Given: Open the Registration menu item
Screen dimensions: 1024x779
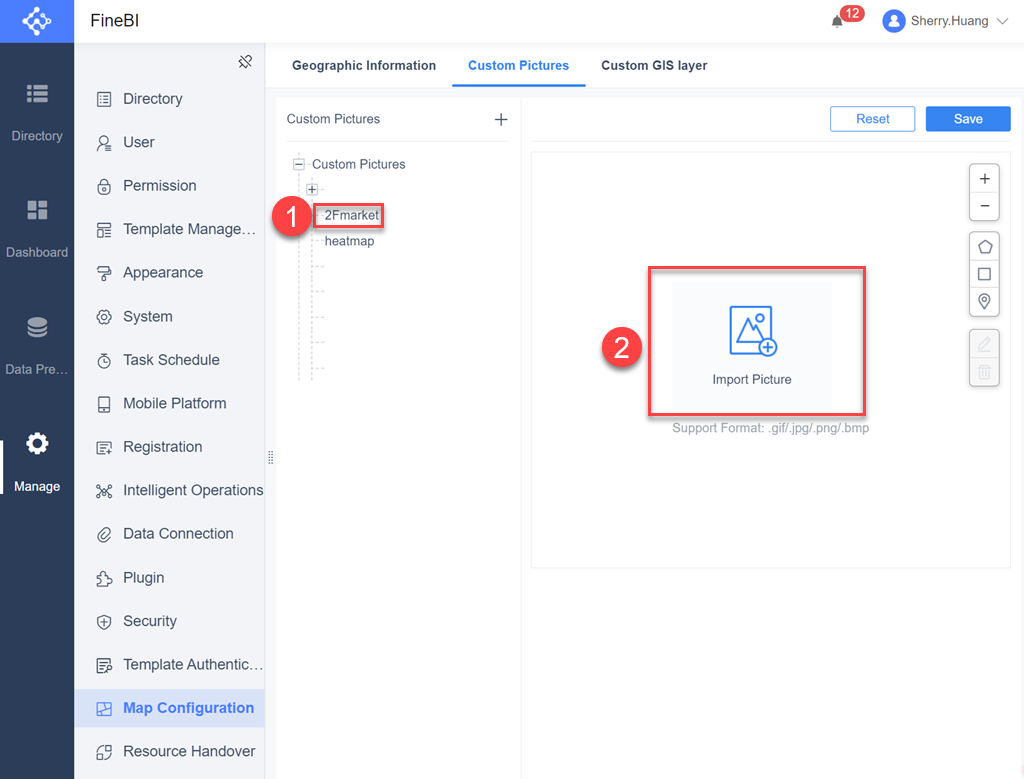Looking at the screenshot, I should pos(170,447).
